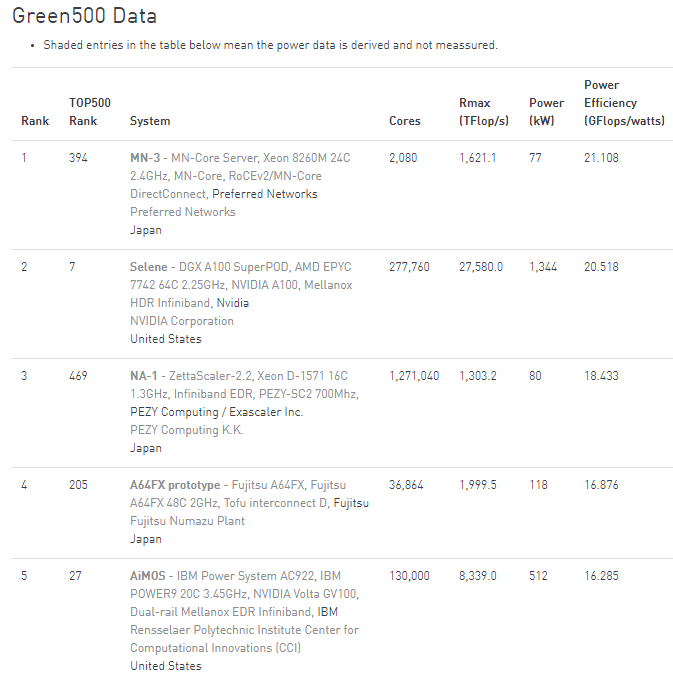Click the PEZY Computing / Exascaler Inc. link
The height and width of the screenshot is (677, 673).
pos(216,412)
